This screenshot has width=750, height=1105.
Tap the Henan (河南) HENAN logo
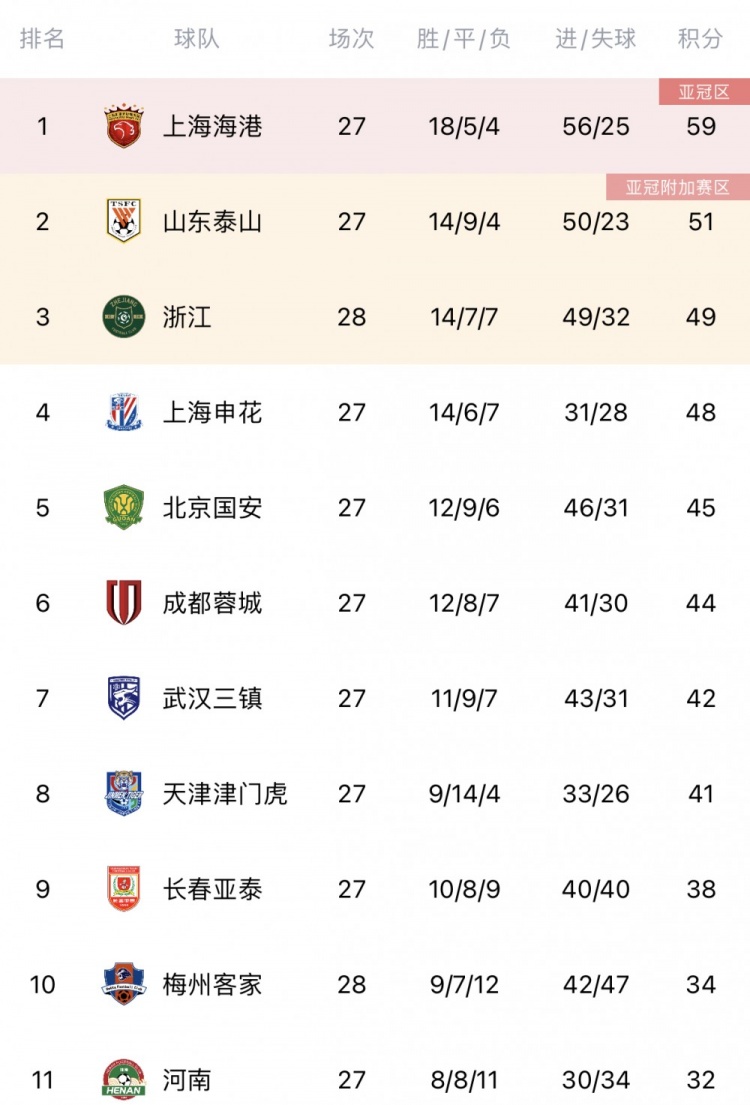[x=124, y=1080]
